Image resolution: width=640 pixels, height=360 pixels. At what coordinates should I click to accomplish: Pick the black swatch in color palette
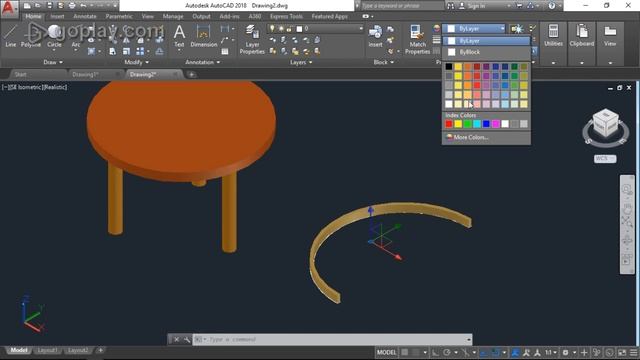point(449,67)
